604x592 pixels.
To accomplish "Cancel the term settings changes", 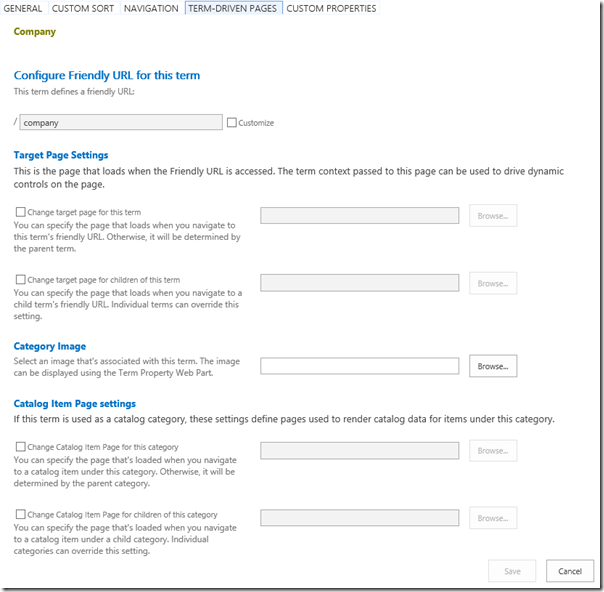I will click(x=569, y=571).
